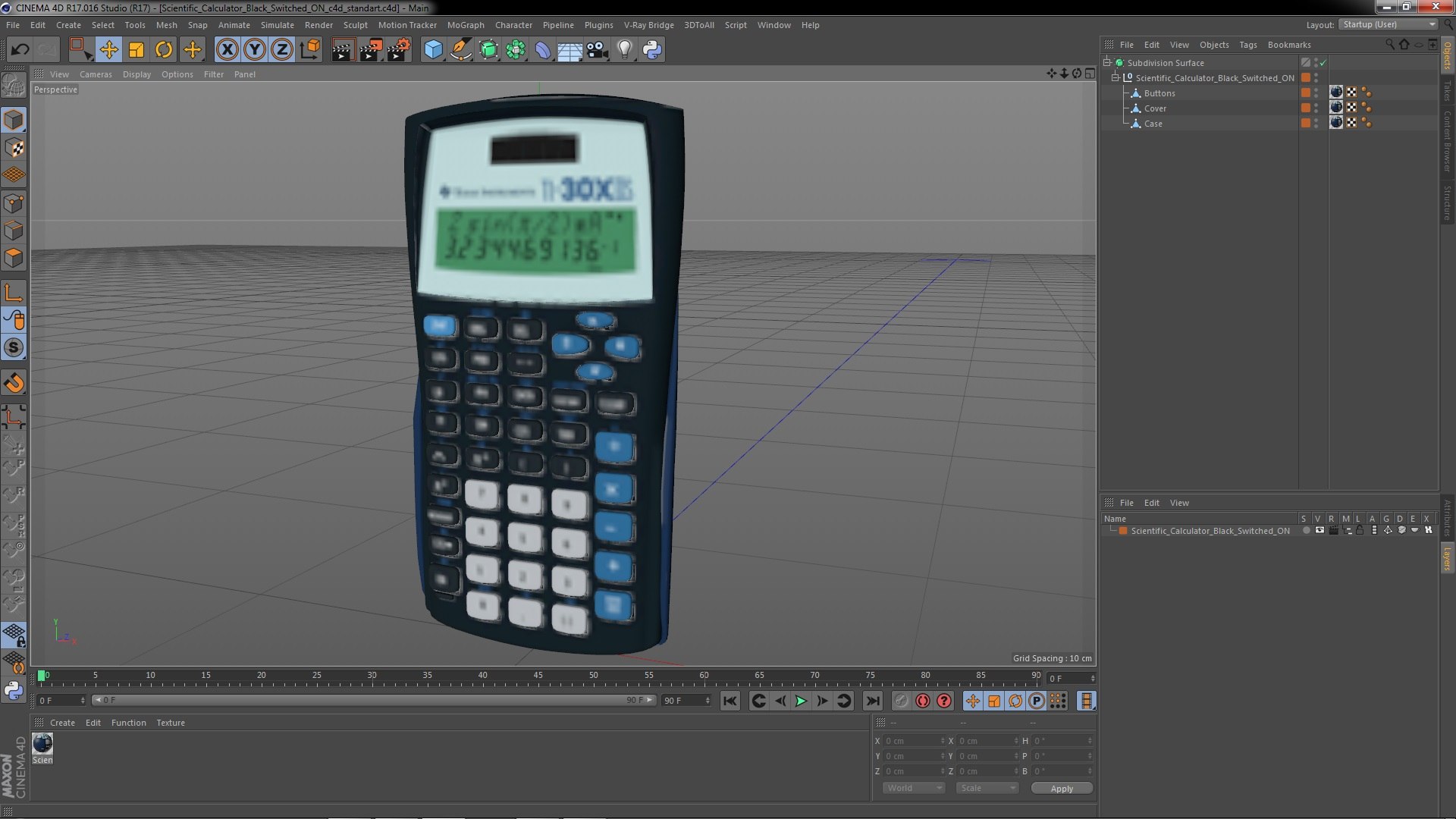Select the Buttons object
This screenshot has width=1456, height=819.
pyautogui.click(x=1159, y=93)
